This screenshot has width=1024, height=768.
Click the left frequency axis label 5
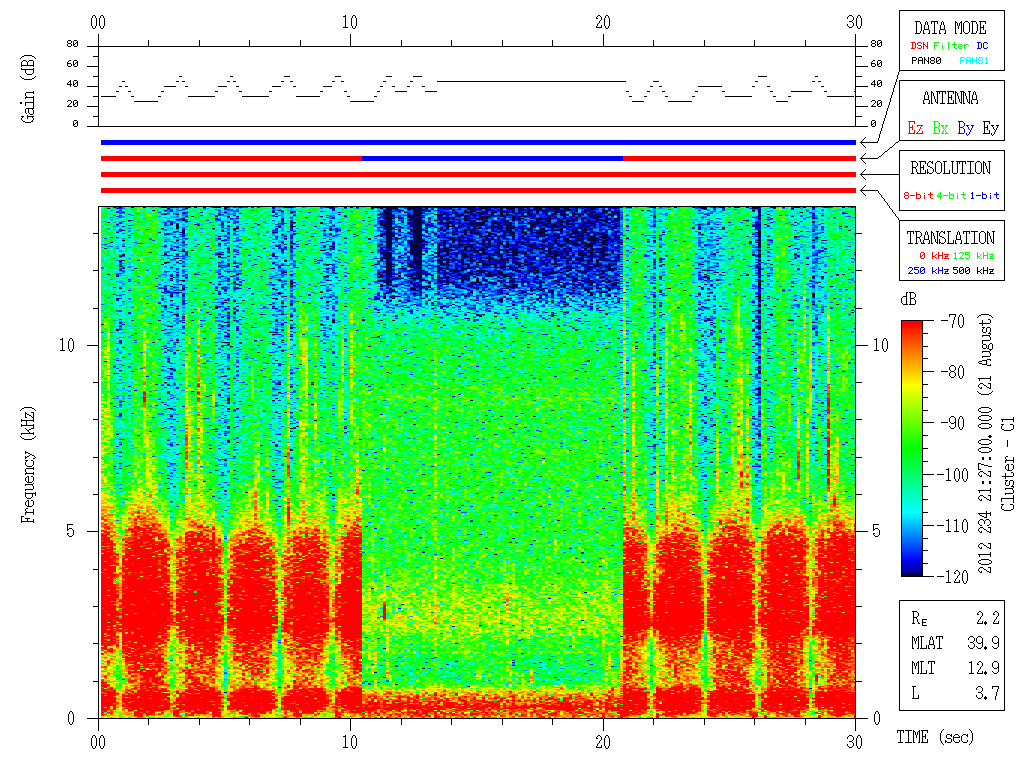tap(71, 531)
